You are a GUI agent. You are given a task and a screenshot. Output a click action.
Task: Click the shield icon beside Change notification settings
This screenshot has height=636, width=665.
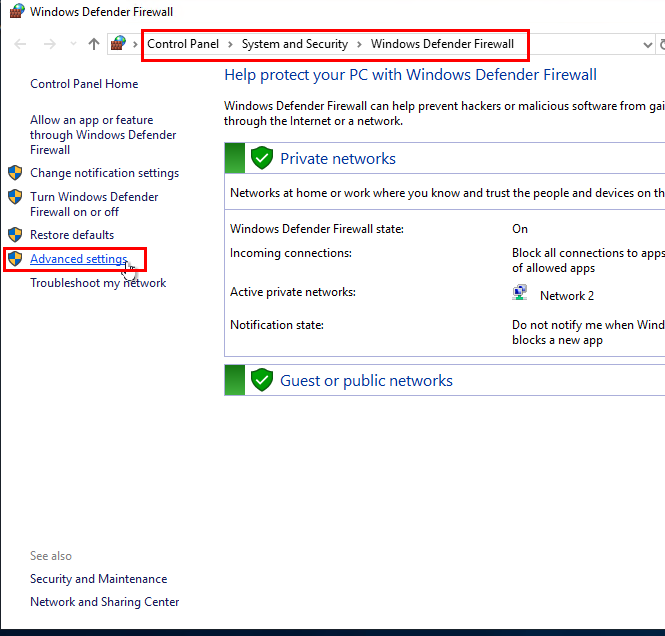(x=15, y=173)
